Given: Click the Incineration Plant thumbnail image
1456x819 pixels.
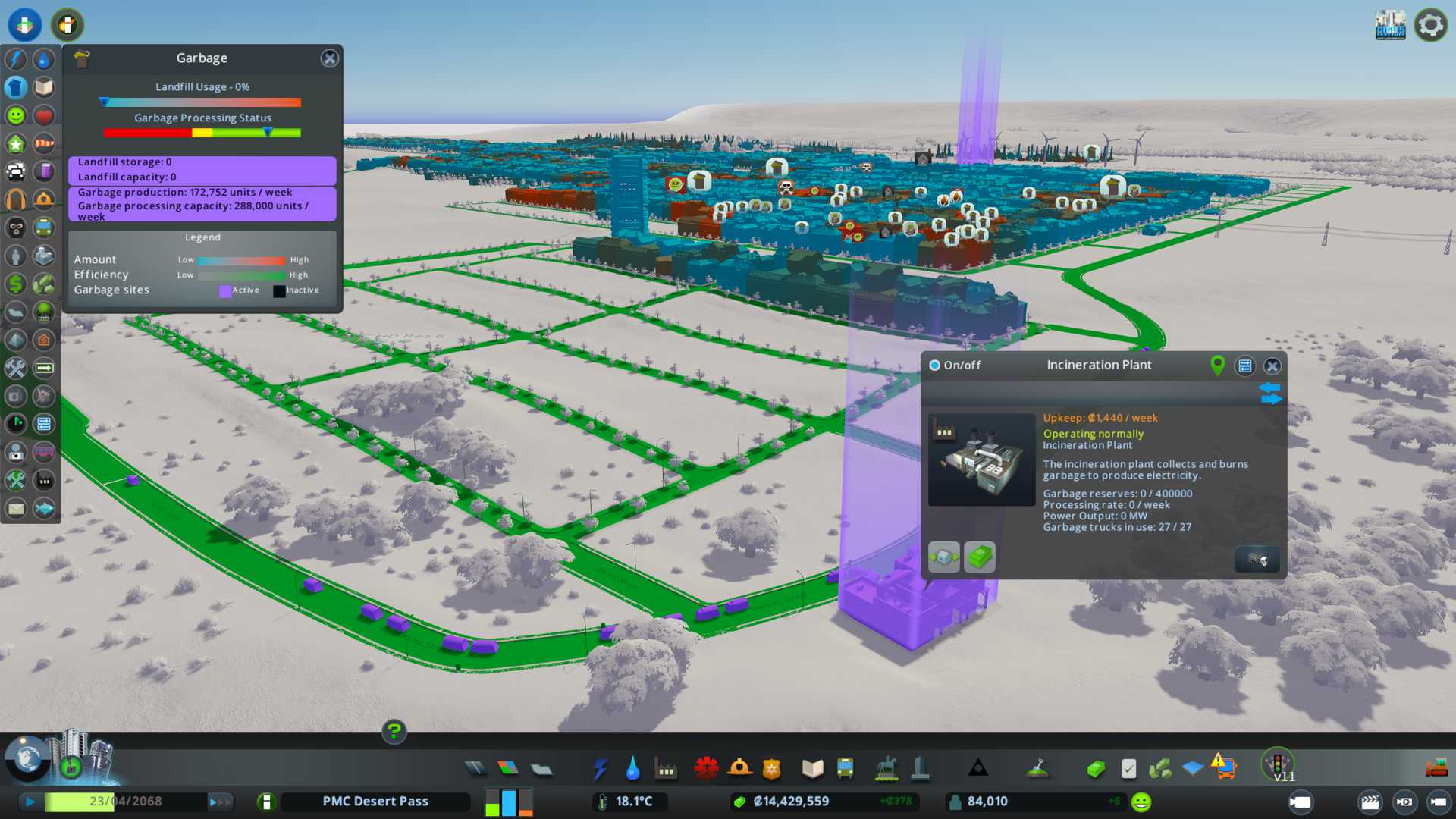Looking at the screenshot, I should pos(981,460).
